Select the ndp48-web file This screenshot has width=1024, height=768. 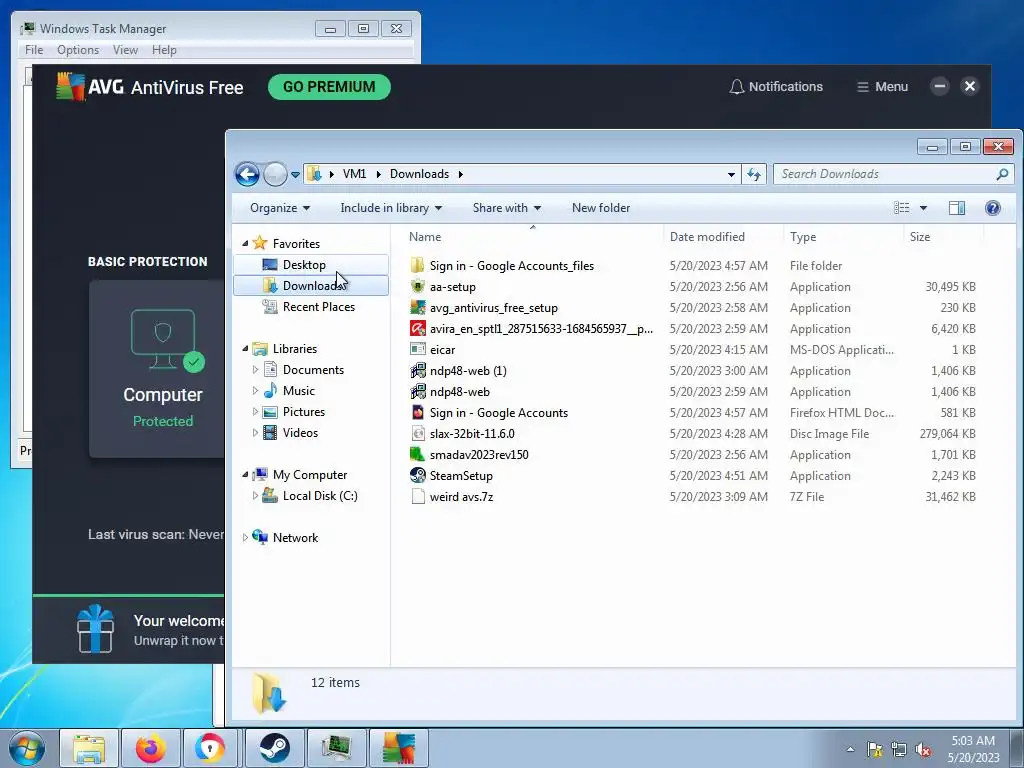coord(460,392)
